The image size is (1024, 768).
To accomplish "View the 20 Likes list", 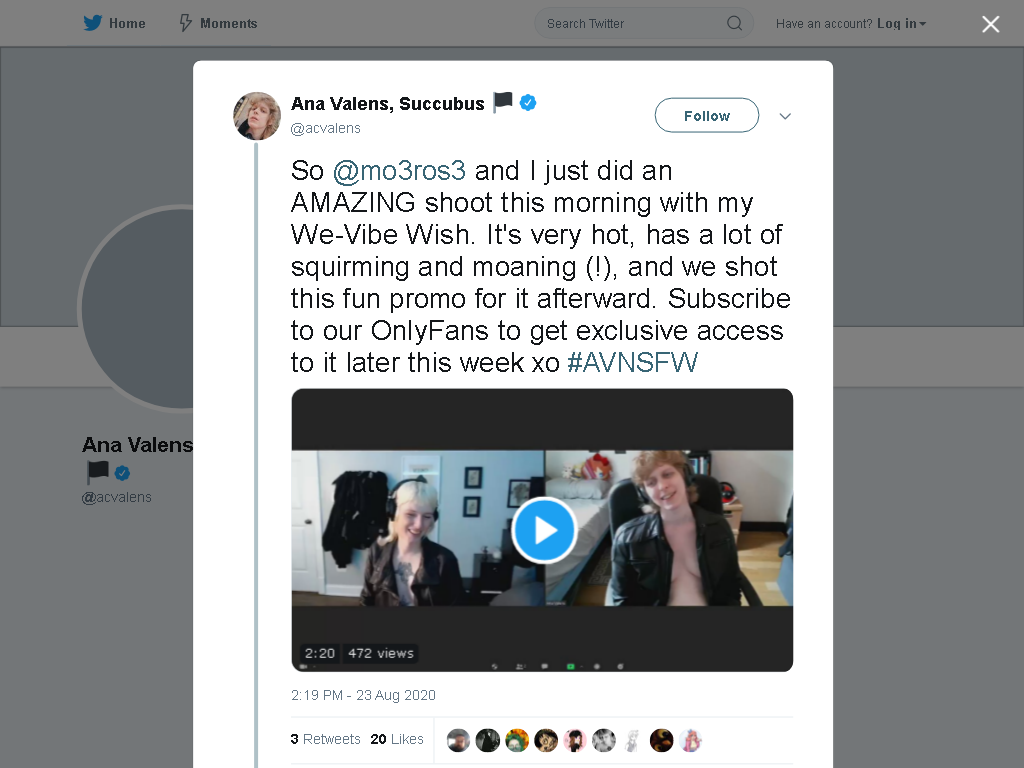I will 397,739.
